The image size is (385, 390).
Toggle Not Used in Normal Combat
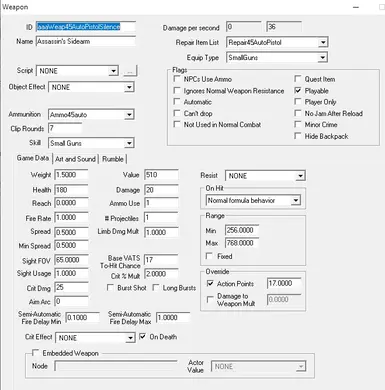click(177, 124)
